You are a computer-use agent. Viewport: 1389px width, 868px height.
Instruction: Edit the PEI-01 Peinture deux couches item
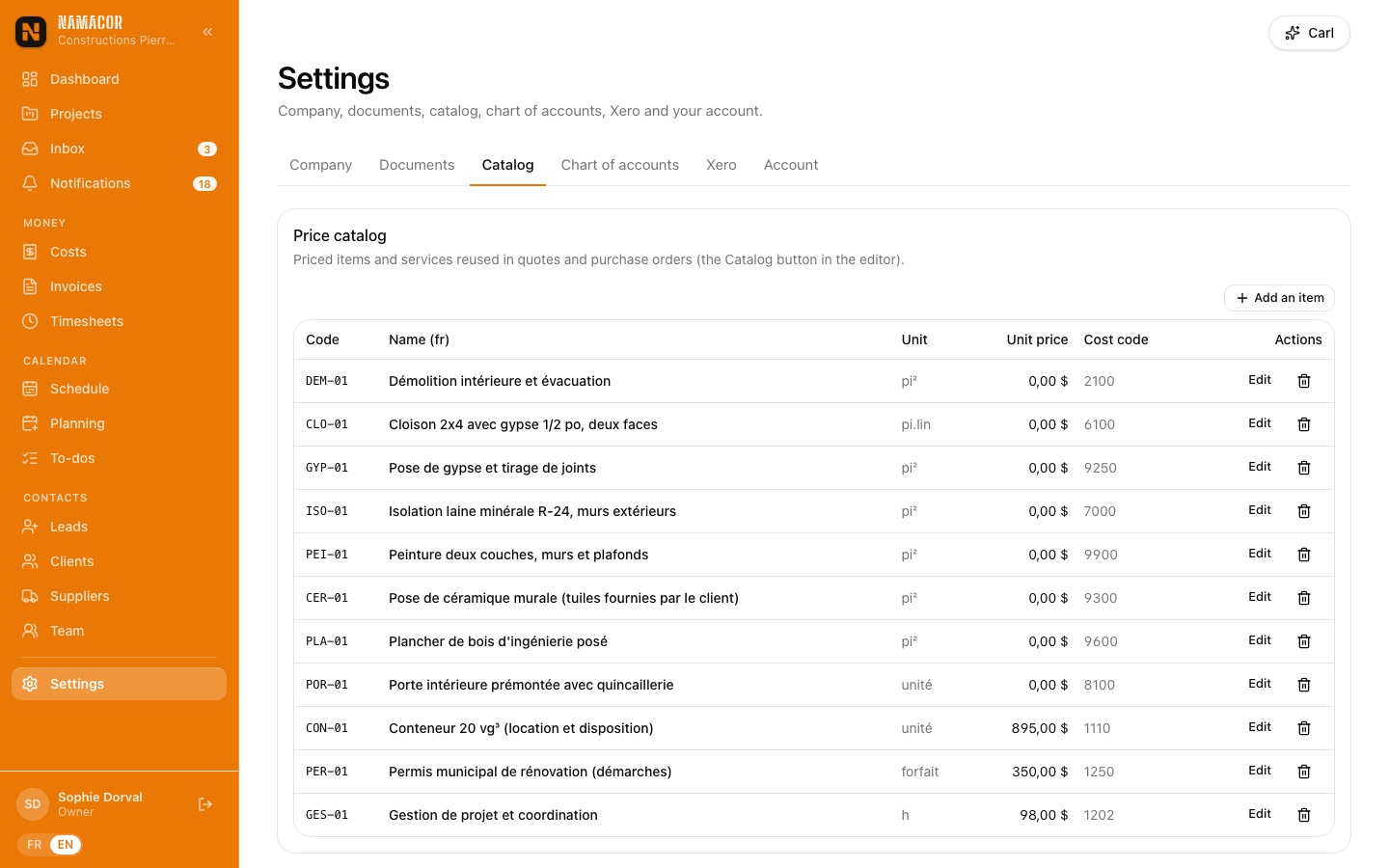click(1260, 554)
